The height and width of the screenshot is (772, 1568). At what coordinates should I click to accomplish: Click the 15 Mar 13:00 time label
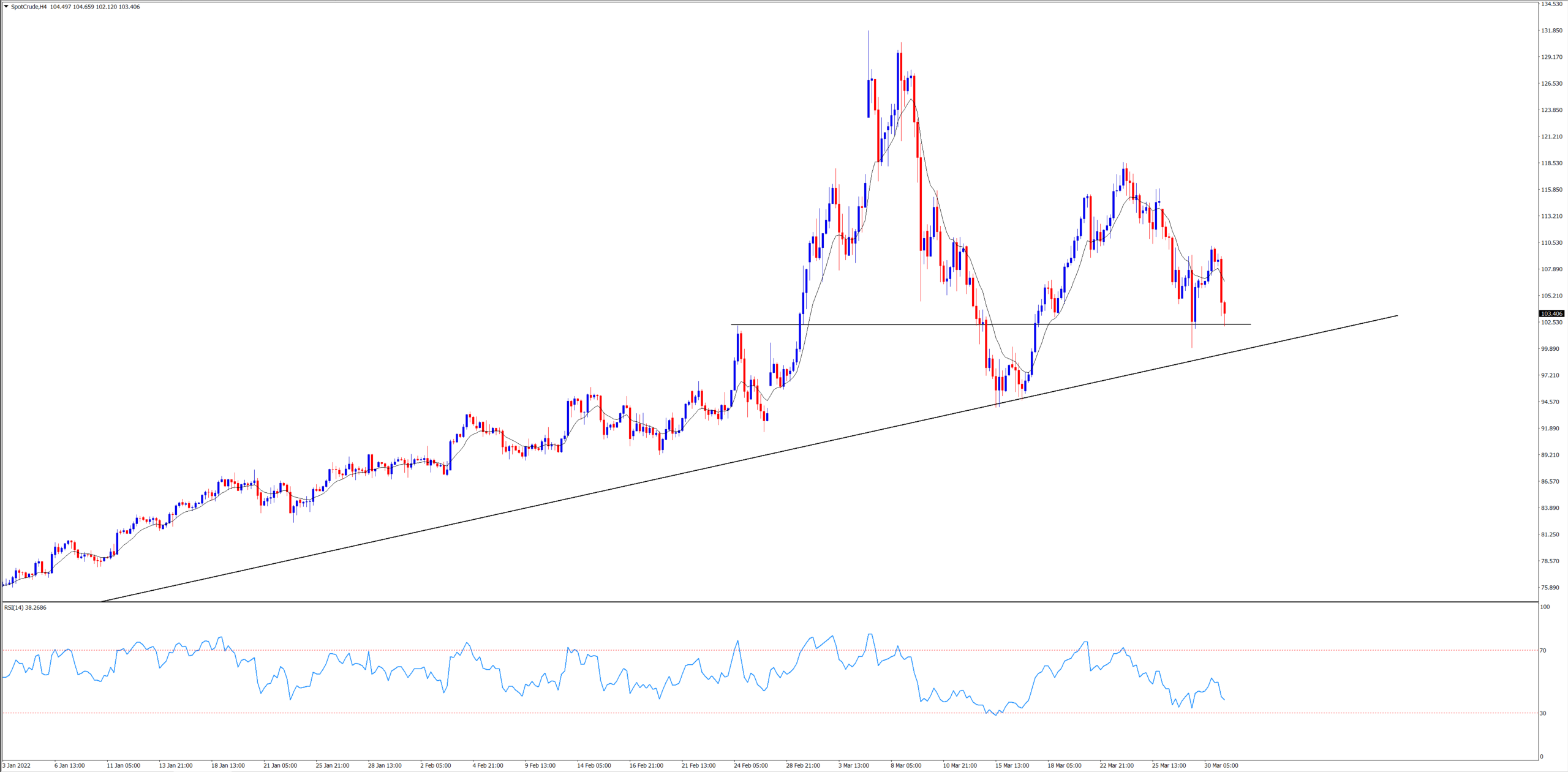[1012, 765]
